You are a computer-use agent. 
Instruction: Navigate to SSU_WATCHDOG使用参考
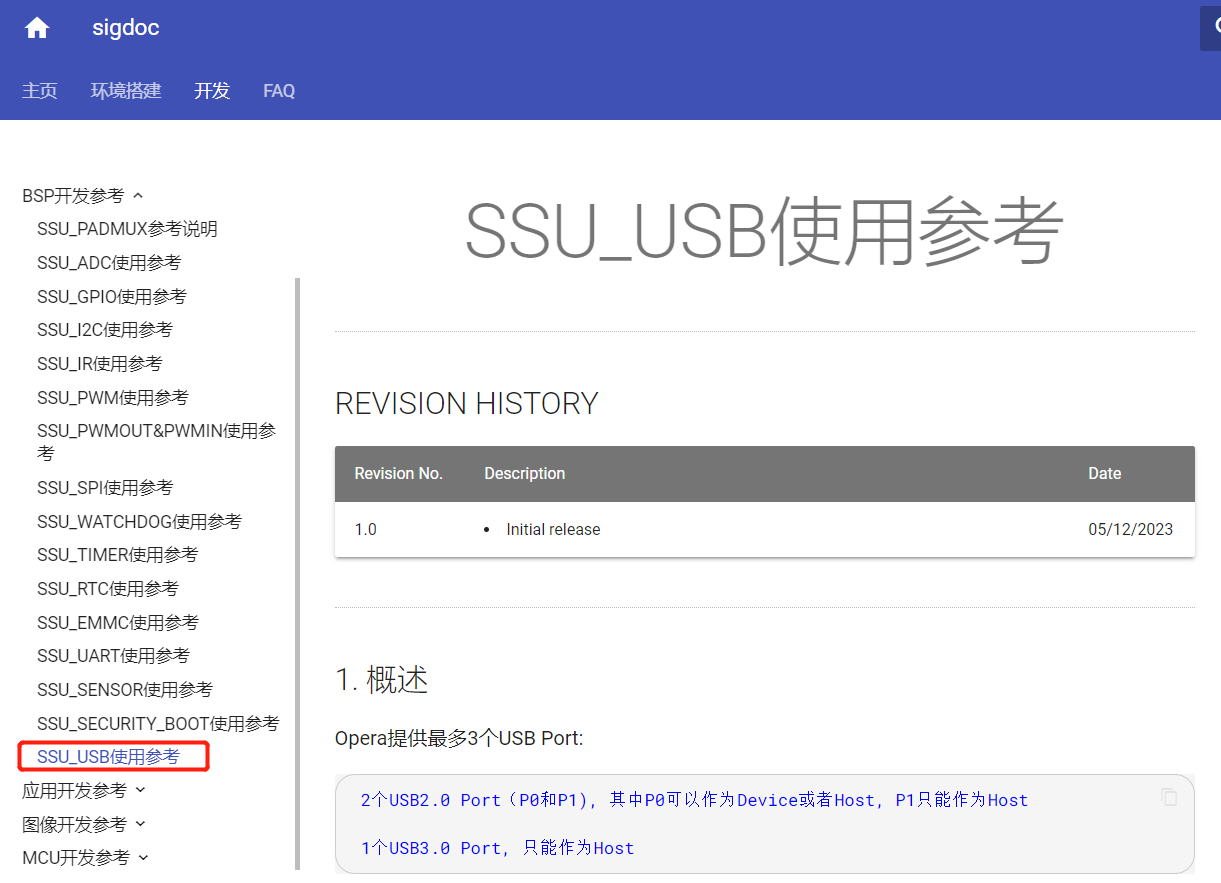click(x=139, y=522)
